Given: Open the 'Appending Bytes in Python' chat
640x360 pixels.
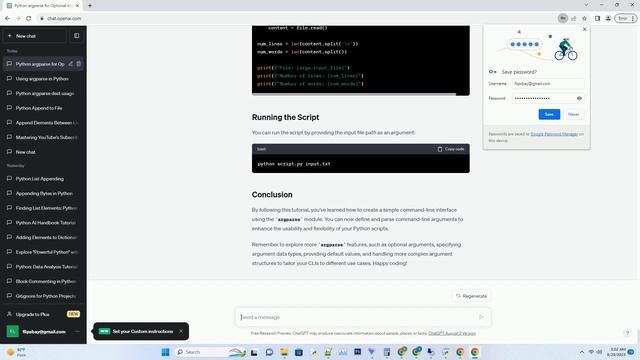Looking at the screenshot, I should [43, 193].
